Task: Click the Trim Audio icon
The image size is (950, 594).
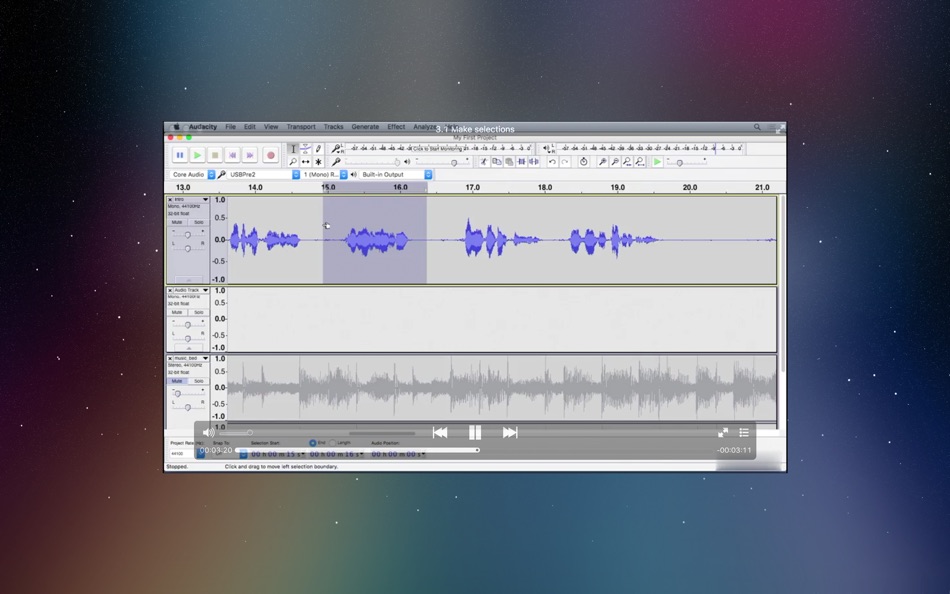Action: 521,160
